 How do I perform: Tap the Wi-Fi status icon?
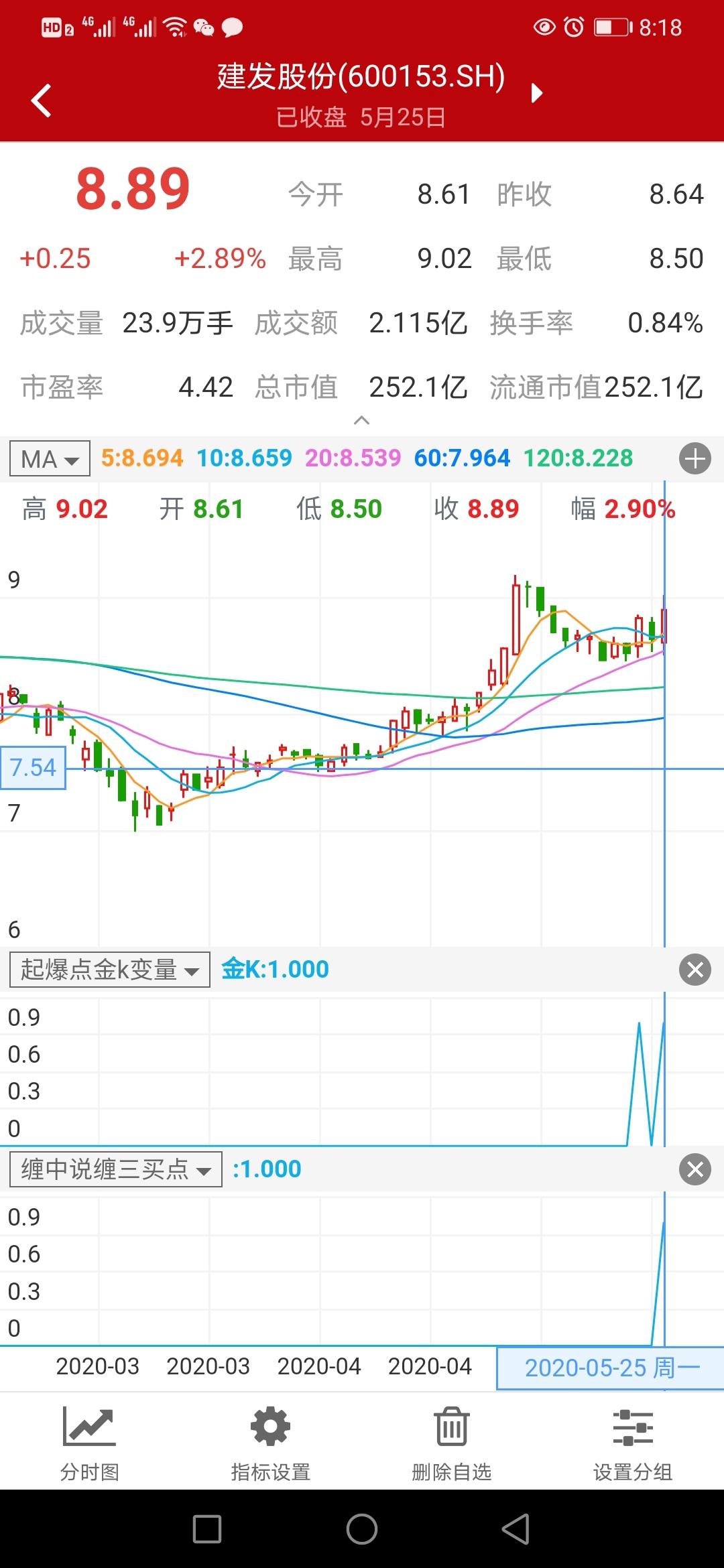pyautogui.click(x=176, y=27)
